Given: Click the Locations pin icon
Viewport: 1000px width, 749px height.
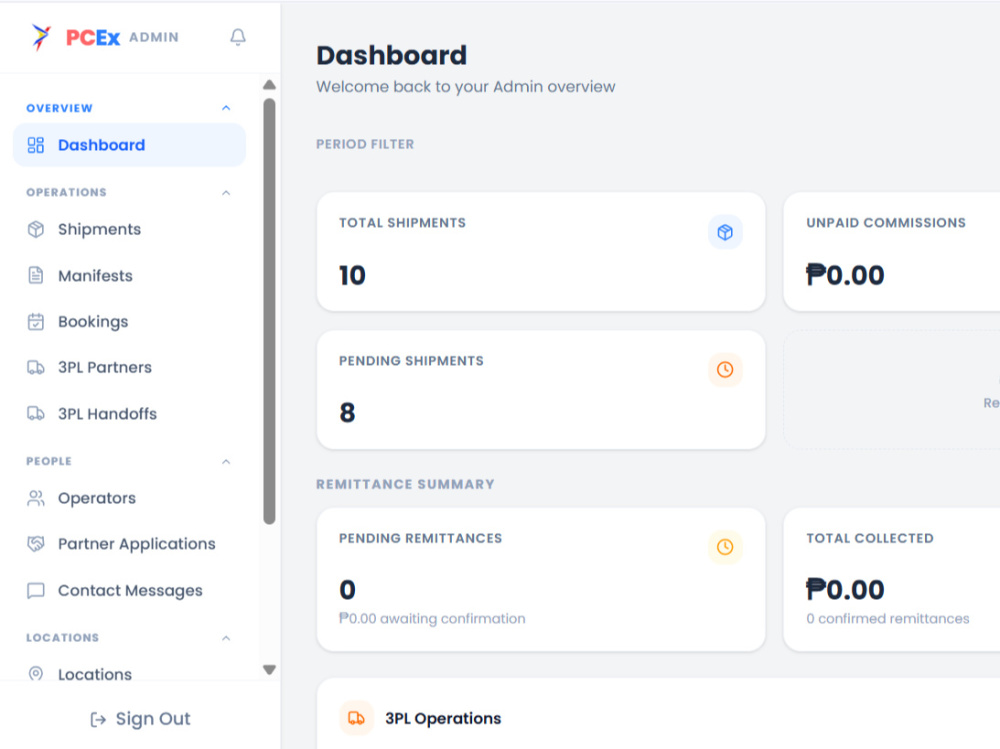Looking at the screenshot, I should click(x=36, y=674).
